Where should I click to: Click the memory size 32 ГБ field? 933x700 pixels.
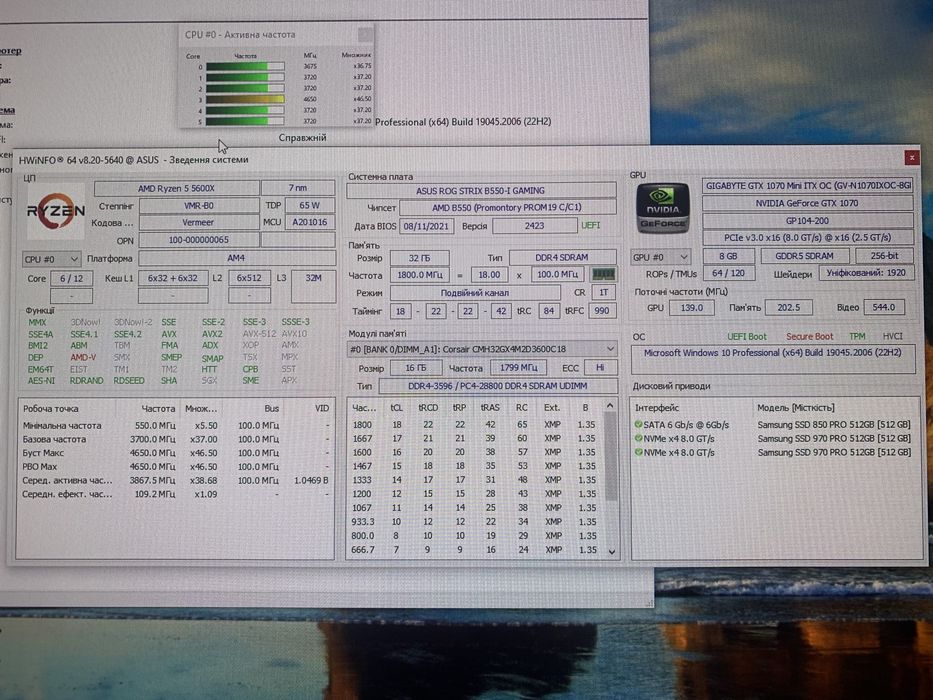[419, 258]
